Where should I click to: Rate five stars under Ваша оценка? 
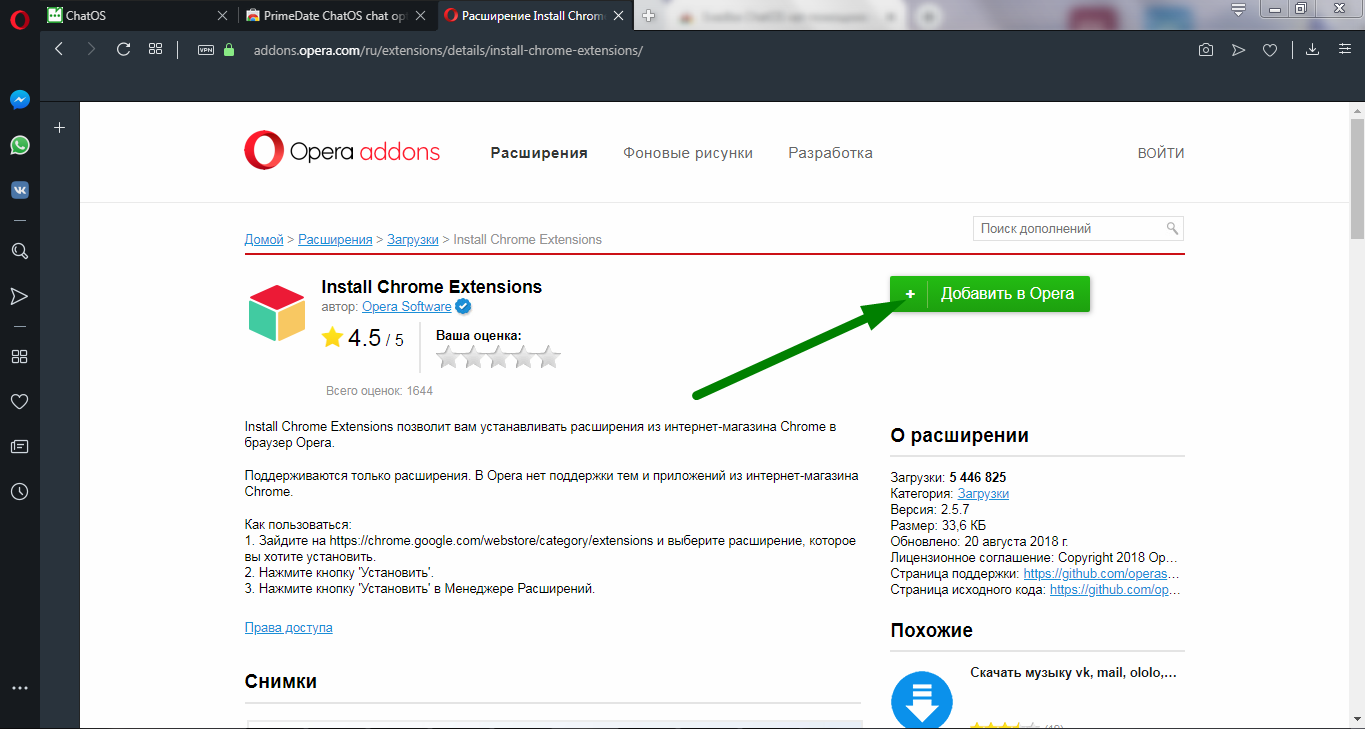pyautogui.click(x=549, y=357)
